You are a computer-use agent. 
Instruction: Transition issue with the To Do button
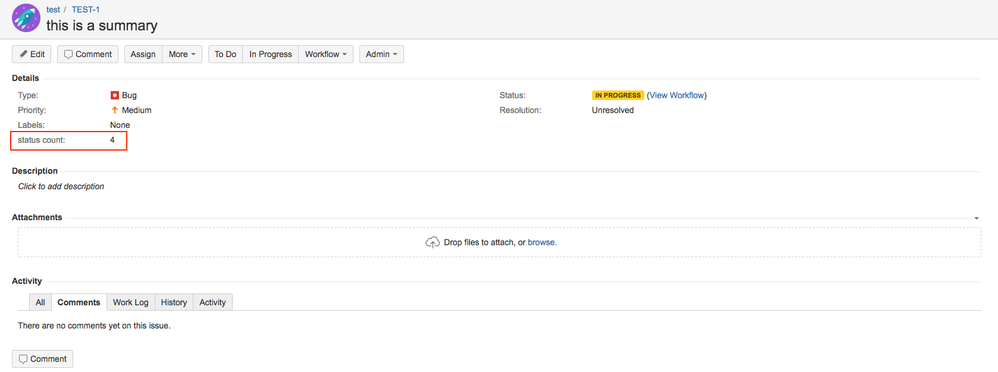[225, 54]
